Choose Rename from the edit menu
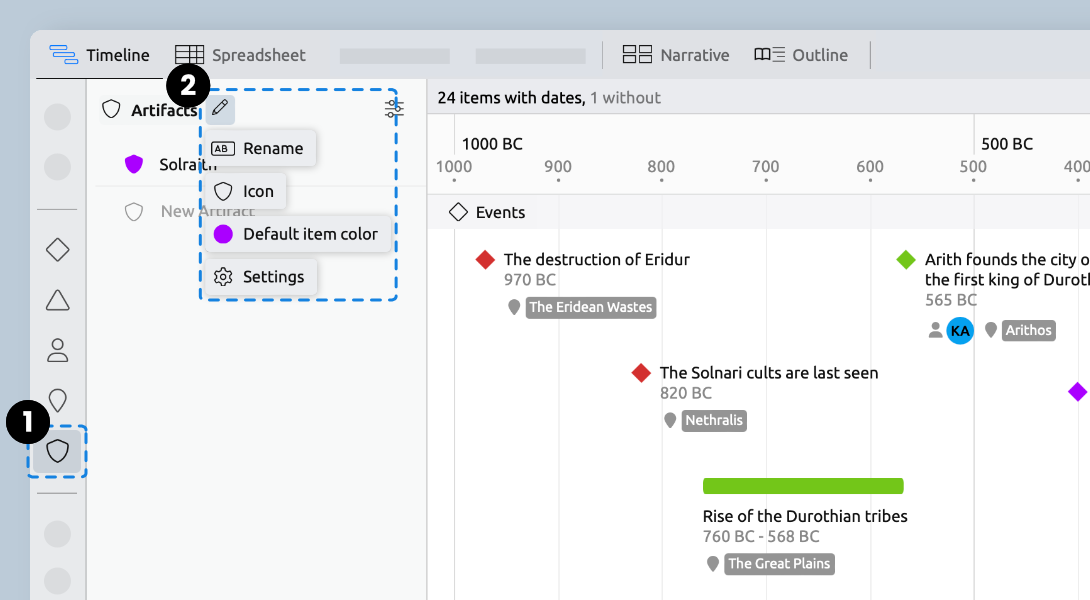1090x600 pixels. tap(260, 148)
